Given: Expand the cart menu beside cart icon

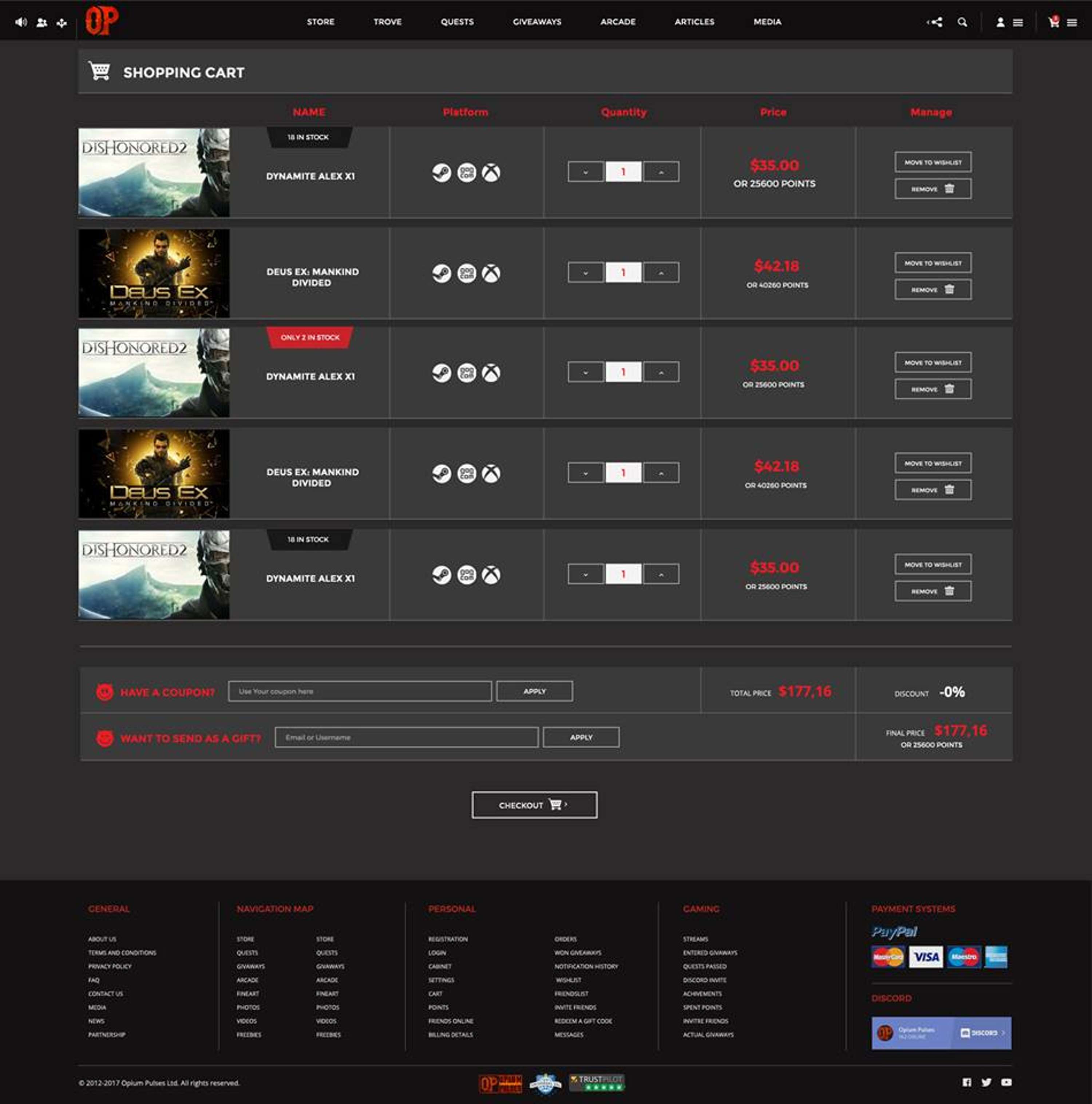Looking at the screenshot, I should click(x=1072, y=23).
